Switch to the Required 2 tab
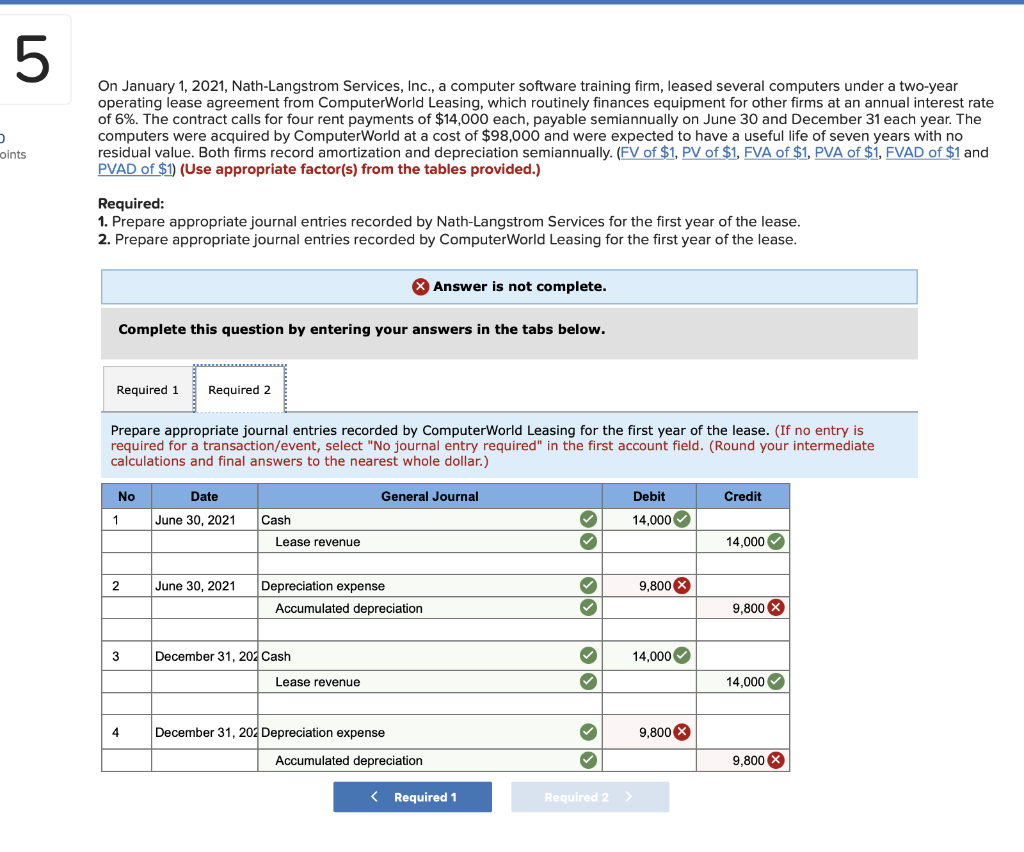Viewport: 1024px width, 852px height. (x=240, y=390)
